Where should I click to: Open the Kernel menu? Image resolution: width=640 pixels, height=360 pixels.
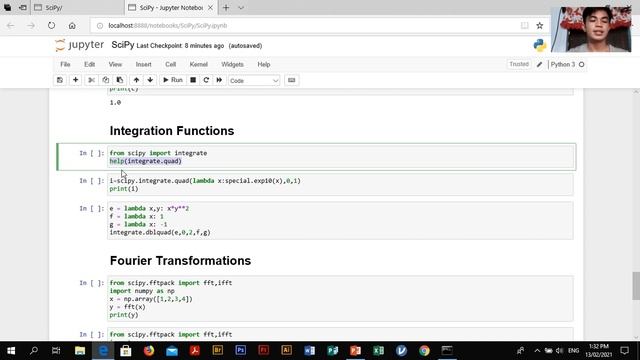click(x=199, y=64)
